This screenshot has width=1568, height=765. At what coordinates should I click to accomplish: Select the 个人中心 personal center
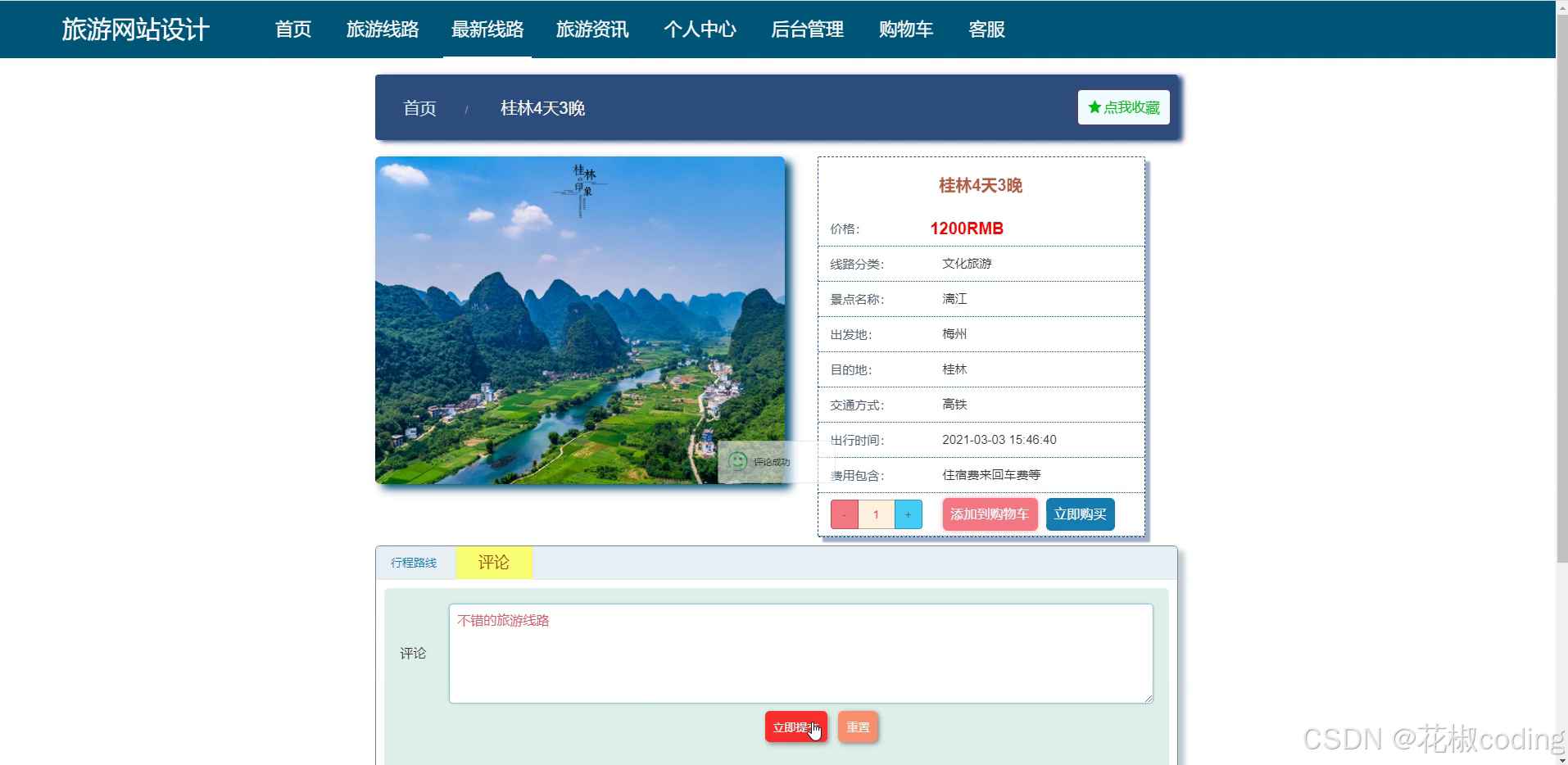tap(700, 29)
